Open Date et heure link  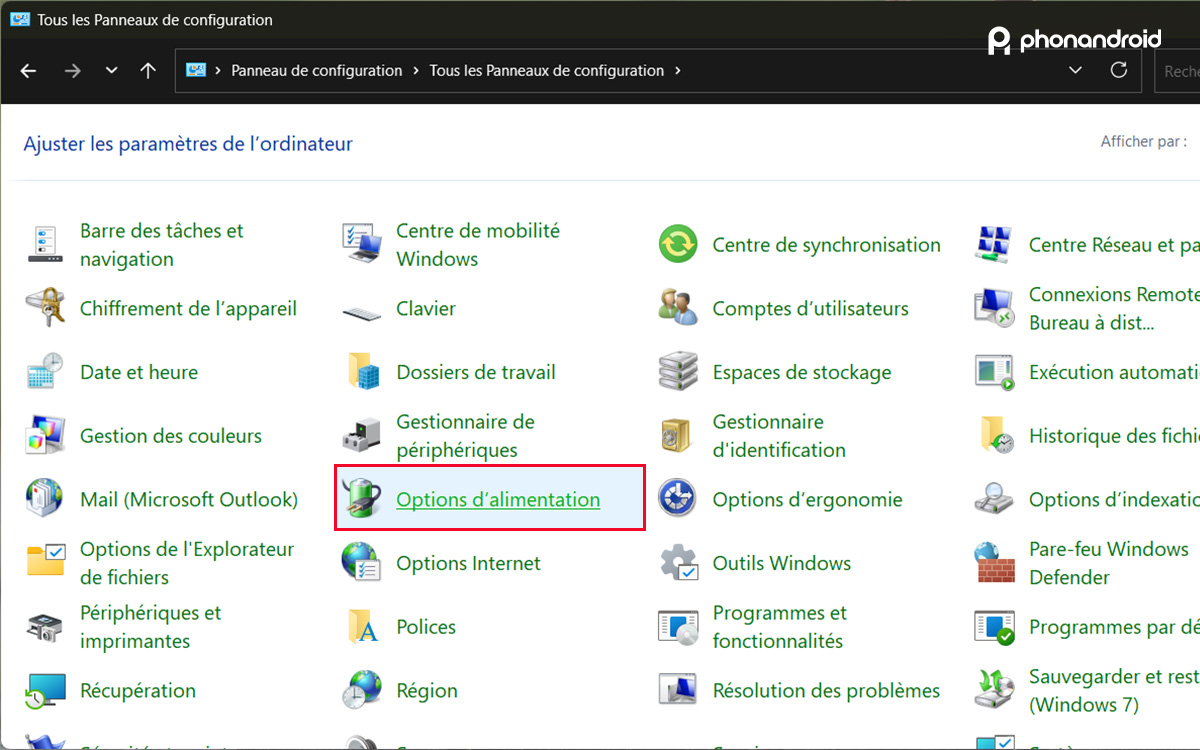139,372
